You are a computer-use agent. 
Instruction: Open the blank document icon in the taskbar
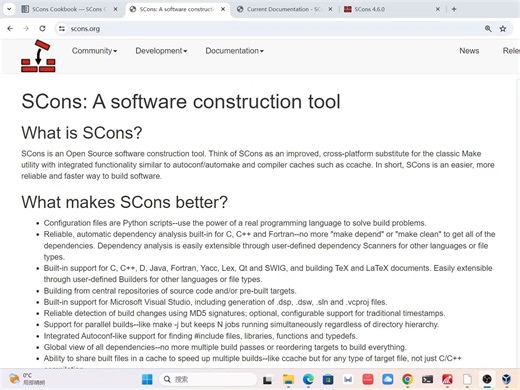pyautogui.click(x=467, y=379)
